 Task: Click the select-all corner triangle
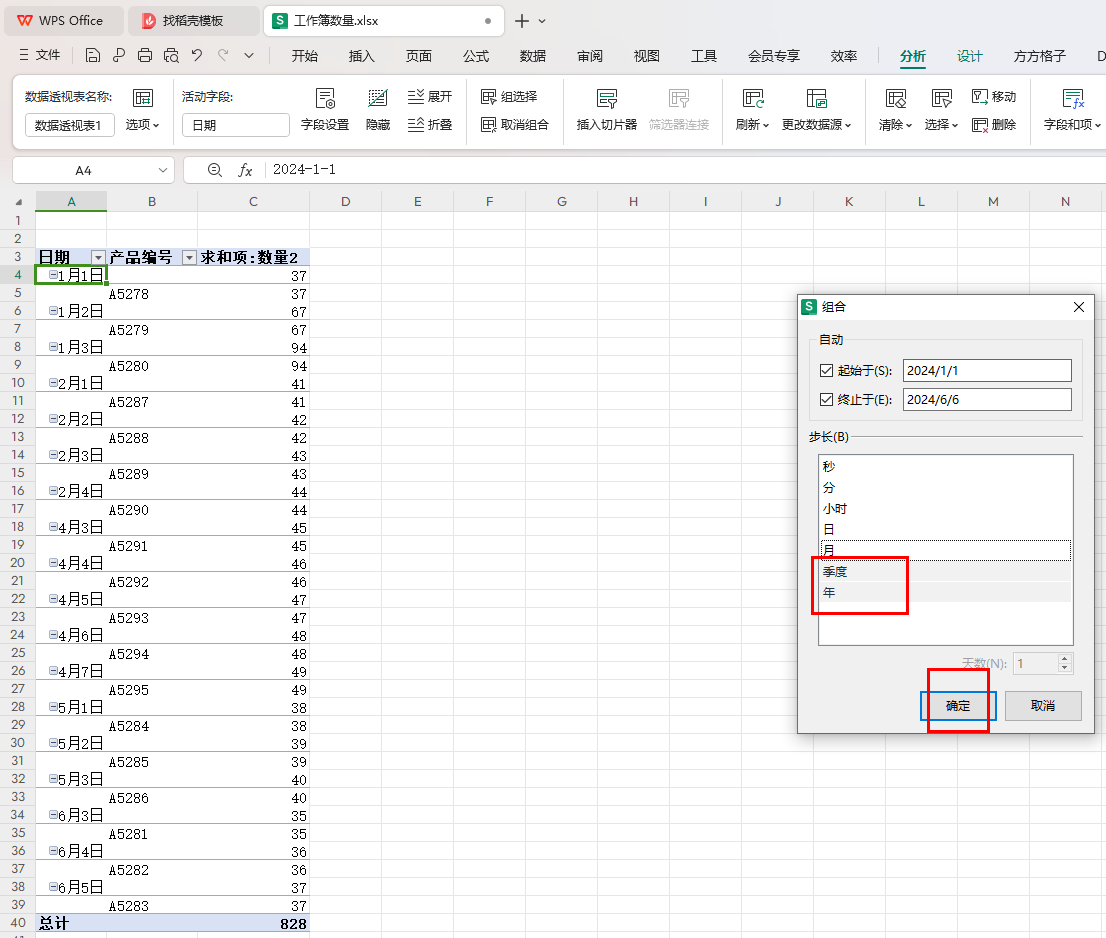(x=18, y=202)
